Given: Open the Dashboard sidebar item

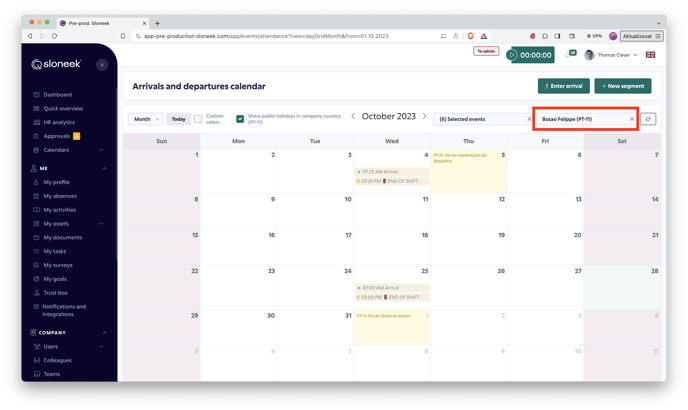Looking at the screenshot, I should [x=57, y=95].
